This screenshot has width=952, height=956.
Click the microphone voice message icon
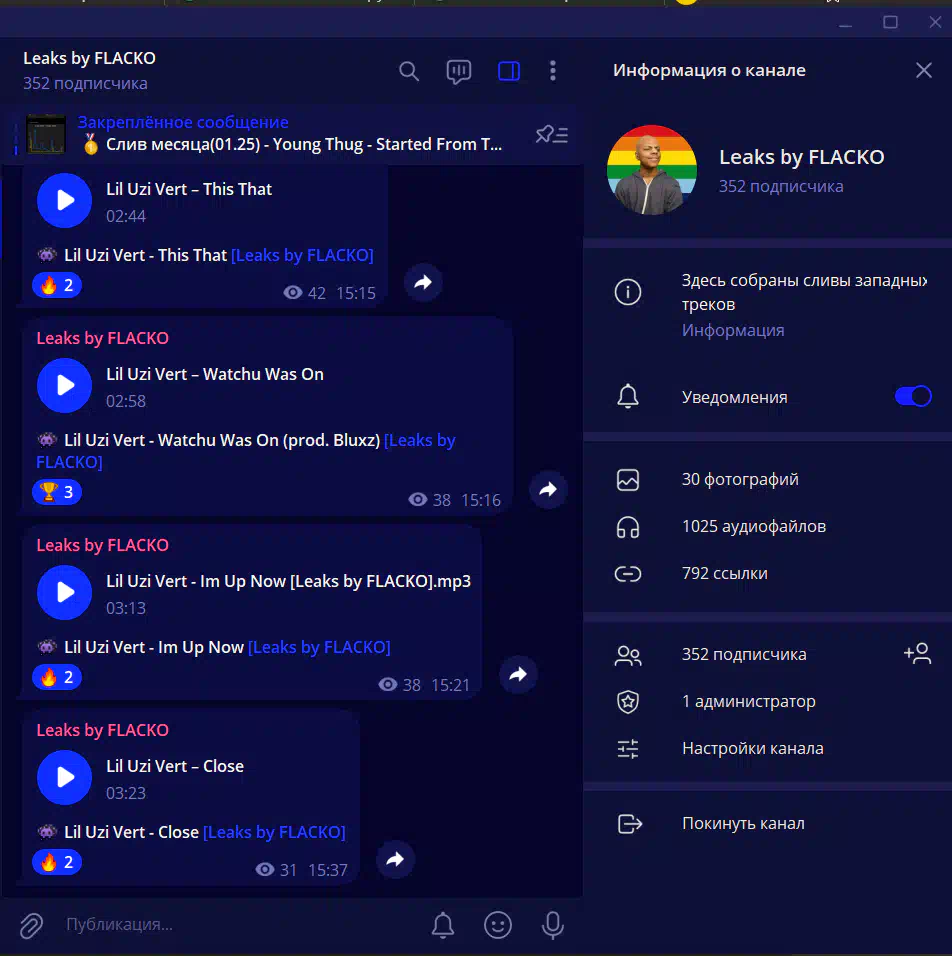point(552,925)
